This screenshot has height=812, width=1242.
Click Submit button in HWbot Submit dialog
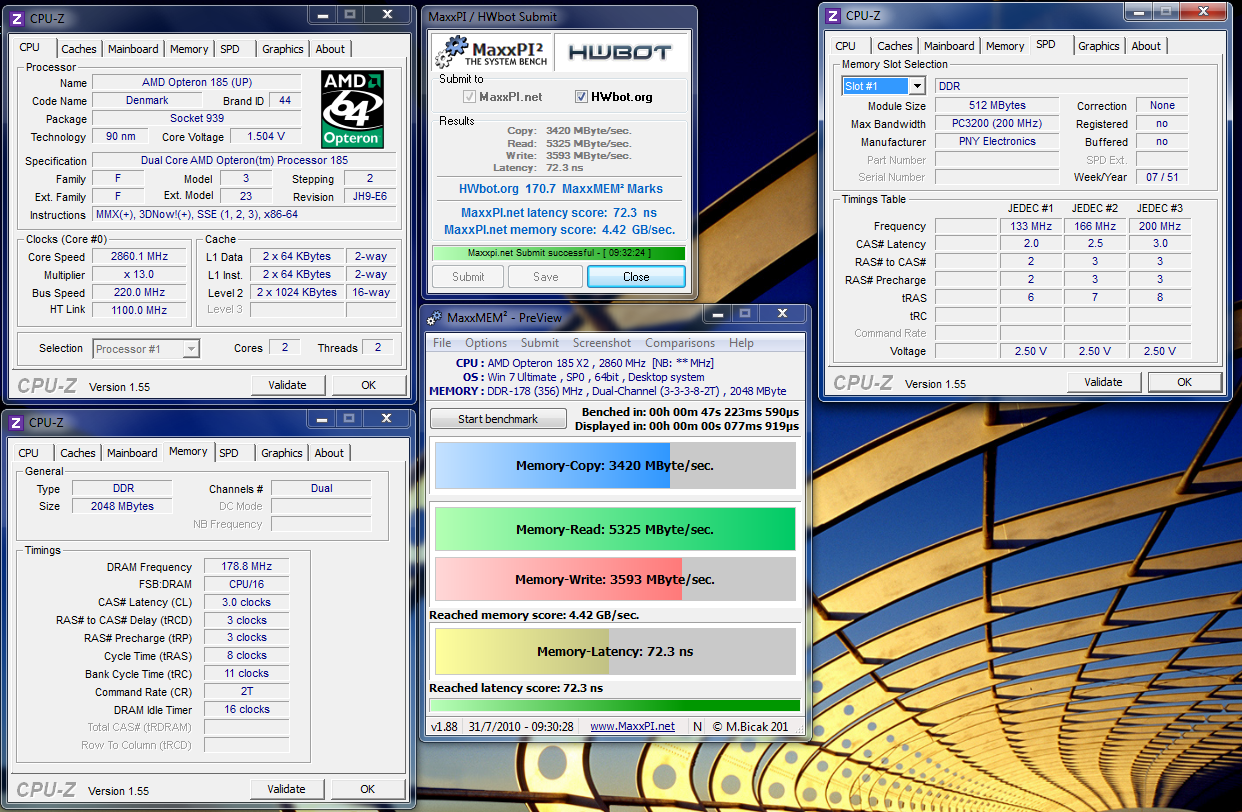click(x=468, y=277)
